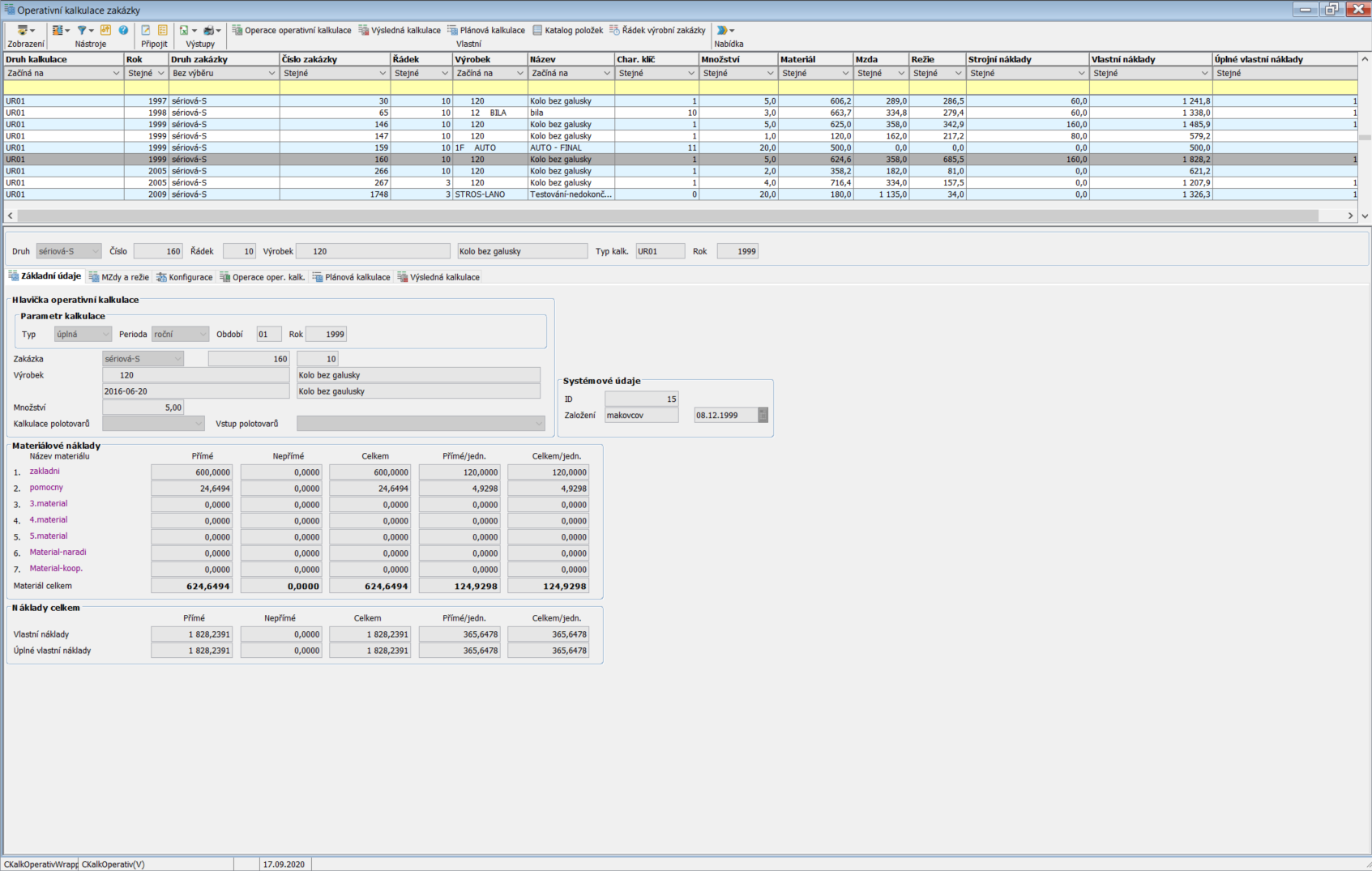1372x871 pixels.
Task: Open the Zobrazení view icon menu
Action: [x=25, y=30]
